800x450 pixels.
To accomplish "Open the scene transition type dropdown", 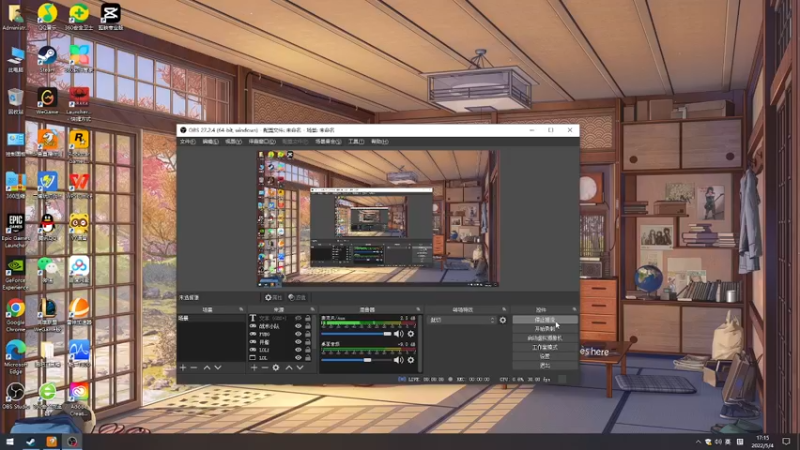I will (x=462, y=320).
